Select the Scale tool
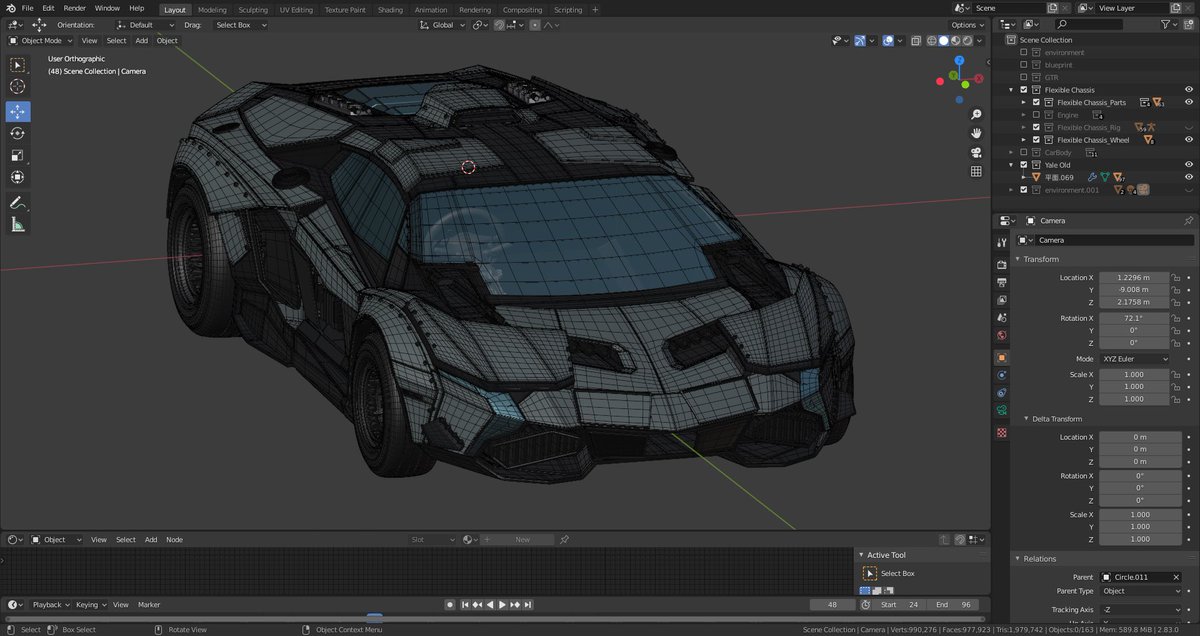The width and height of the screenshot is (1200, 636). (x=18, y=155)
